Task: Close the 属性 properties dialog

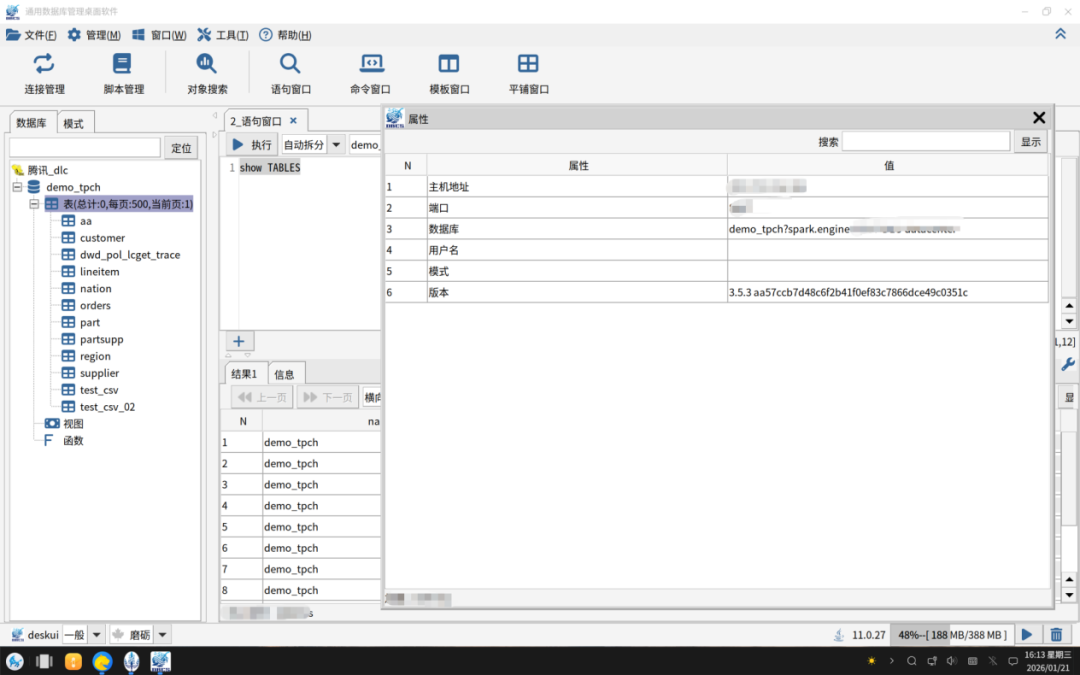Action: pyautogui.click(x=1039, y=118)
